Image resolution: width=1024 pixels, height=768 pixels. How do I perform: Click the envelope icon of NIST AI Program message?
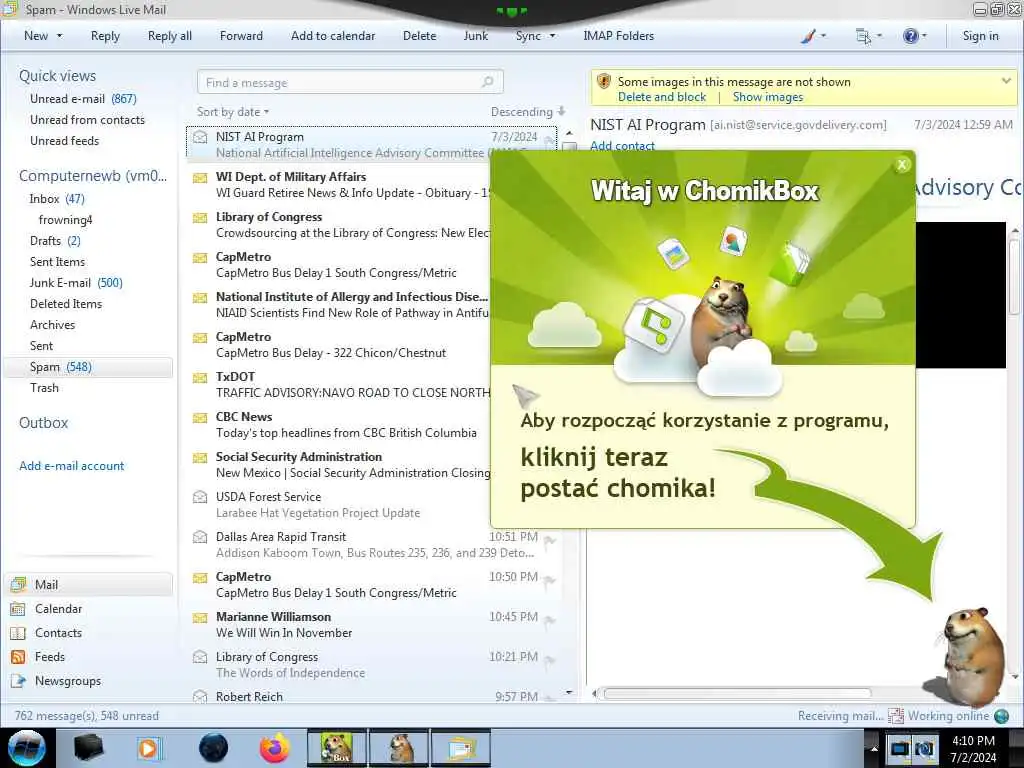[x=200, y=137]
